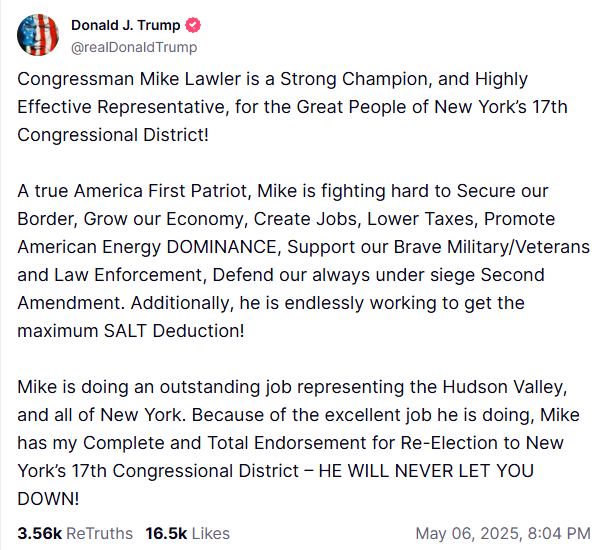Screen dimensions: 607x550
Task: View the 3.56k ReTruths count number
Action: [x=39, y=533]
